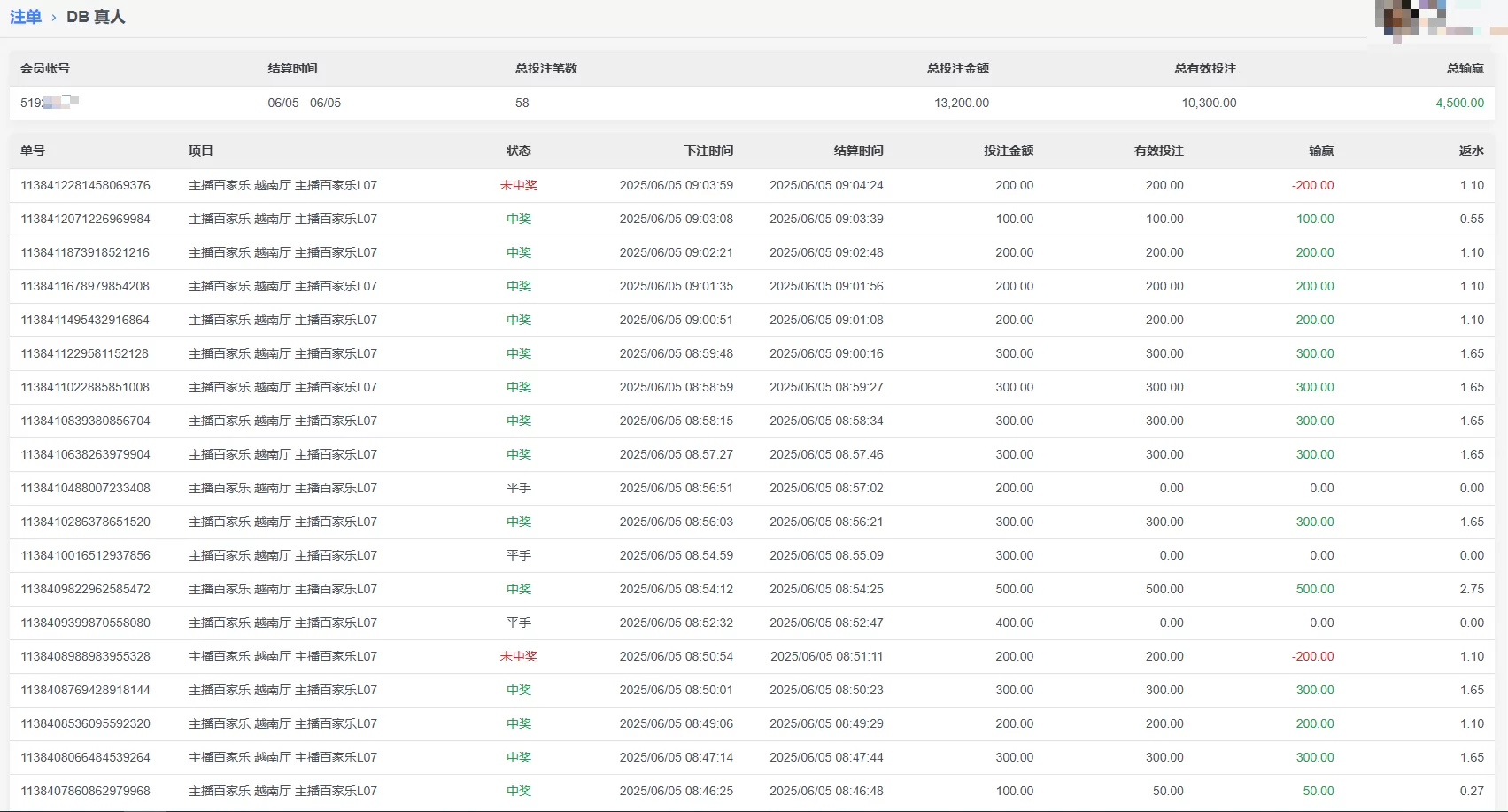
Task: Select order number 1138412281458069376
Action: tap(85, 185)
